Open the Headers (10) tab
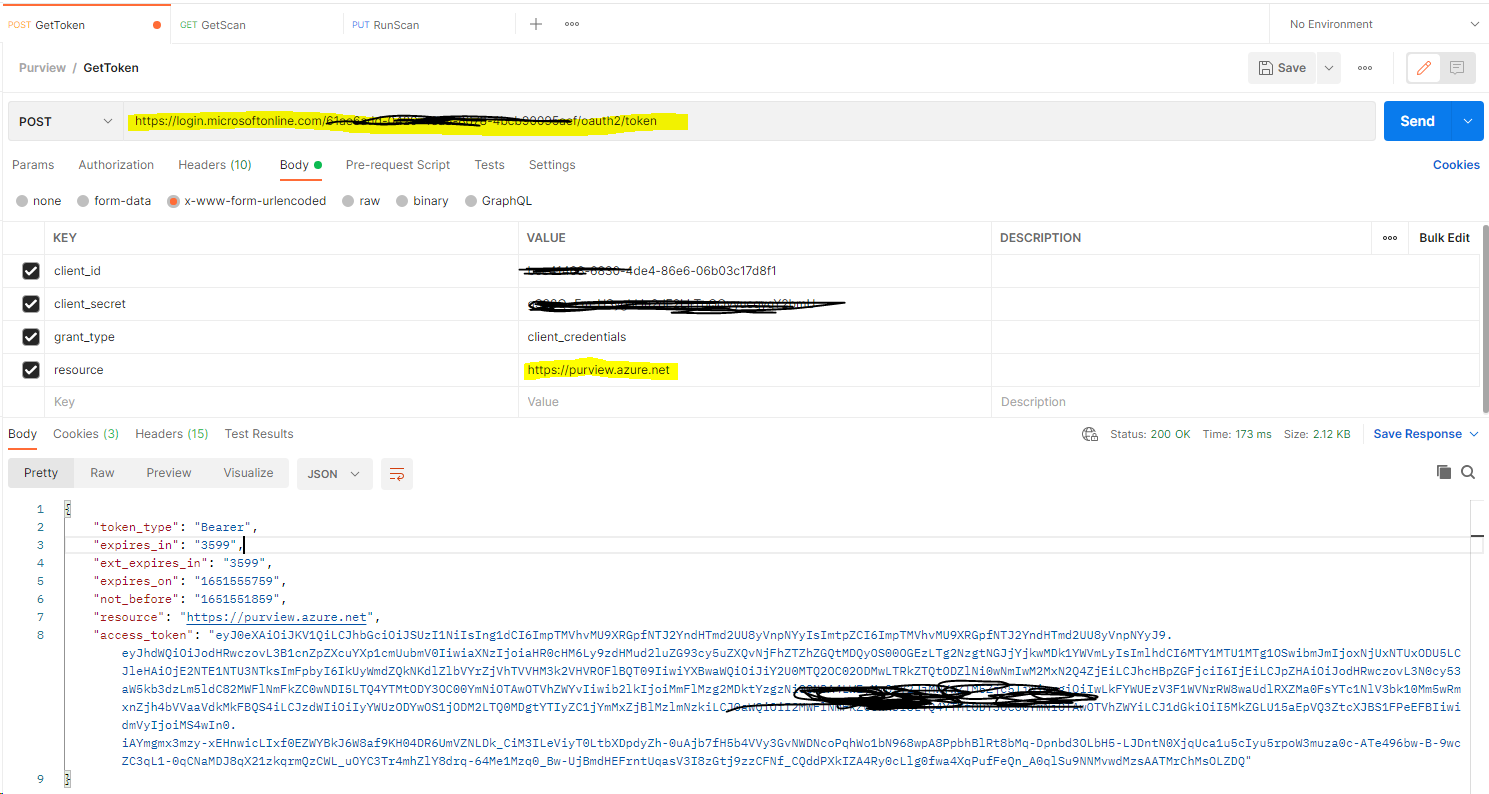The width and height of the screenshot is (1489, 794). tap(215, 165)
